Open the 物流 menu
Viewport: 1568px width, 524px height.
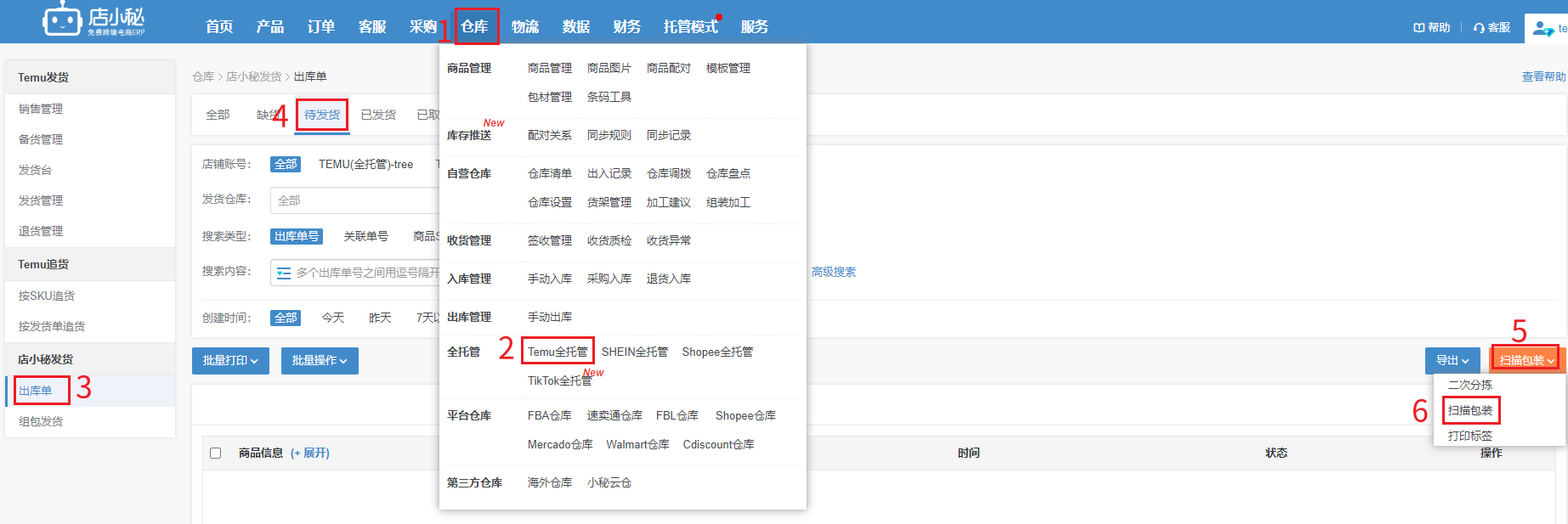point(525,27)
